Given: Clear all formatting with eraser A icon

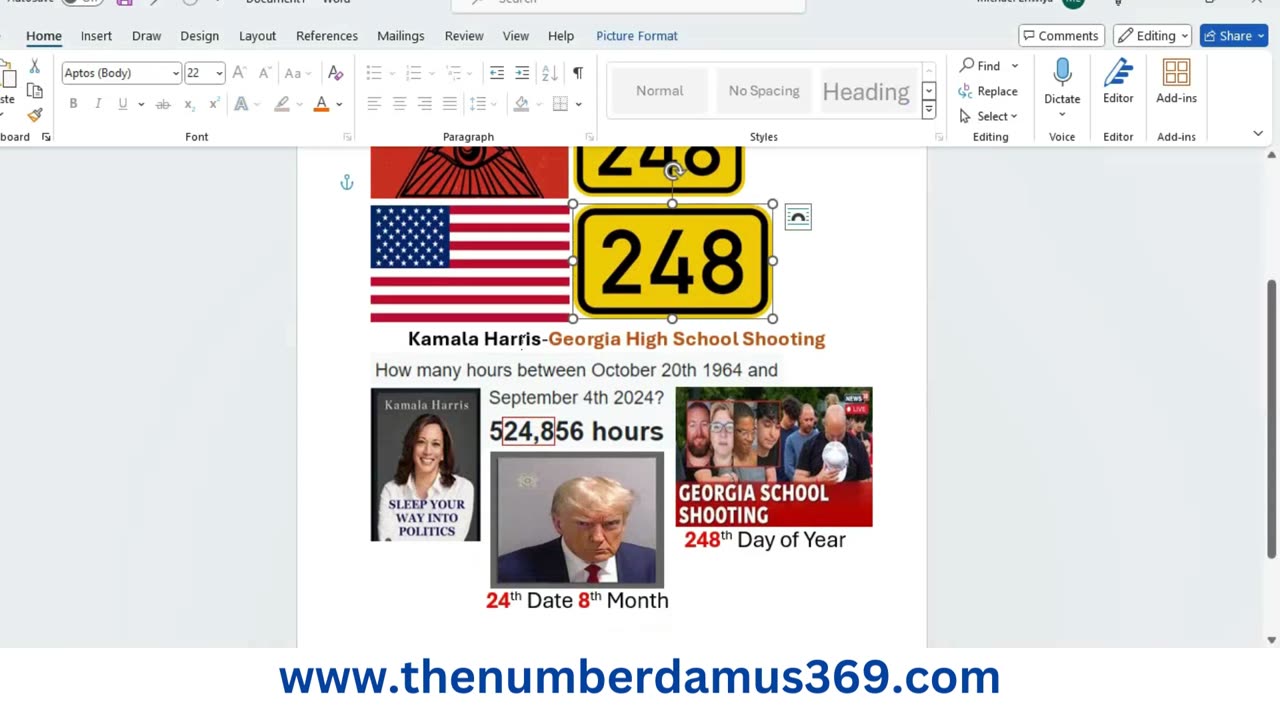Looking at the screenshot, I should (336, 73).
